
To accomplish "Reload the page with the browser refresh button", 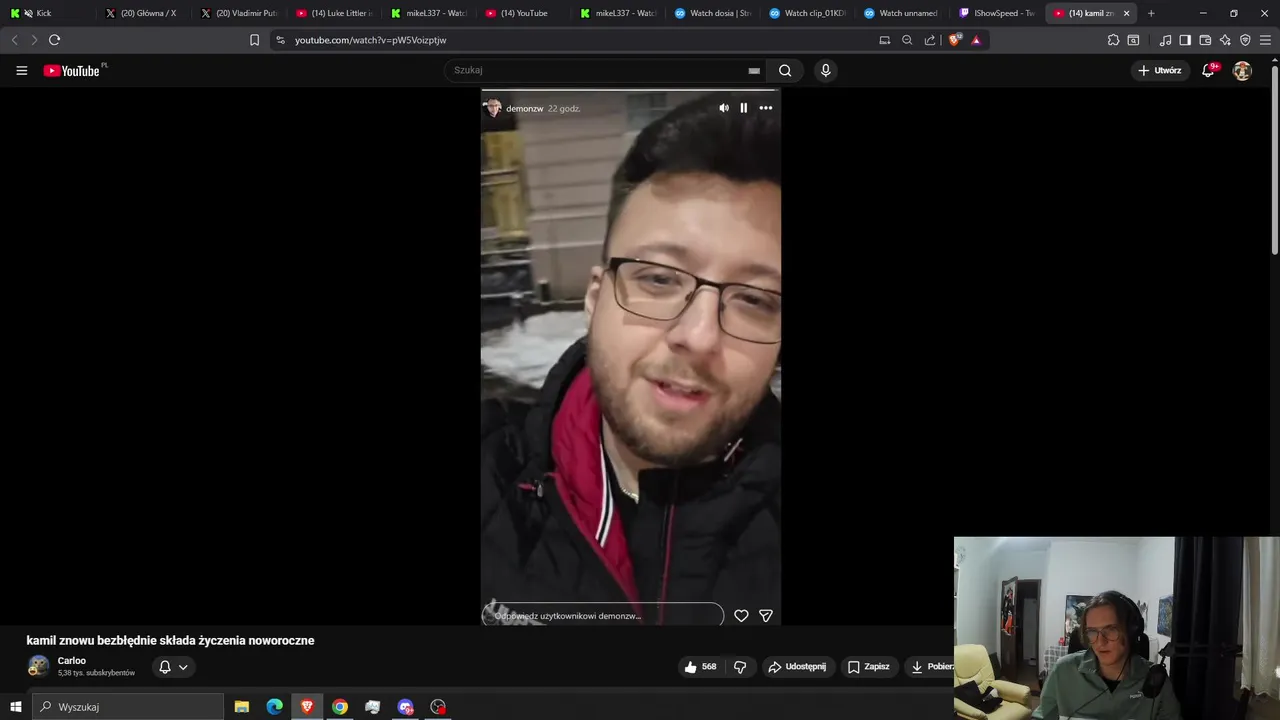I will (54, 40).
